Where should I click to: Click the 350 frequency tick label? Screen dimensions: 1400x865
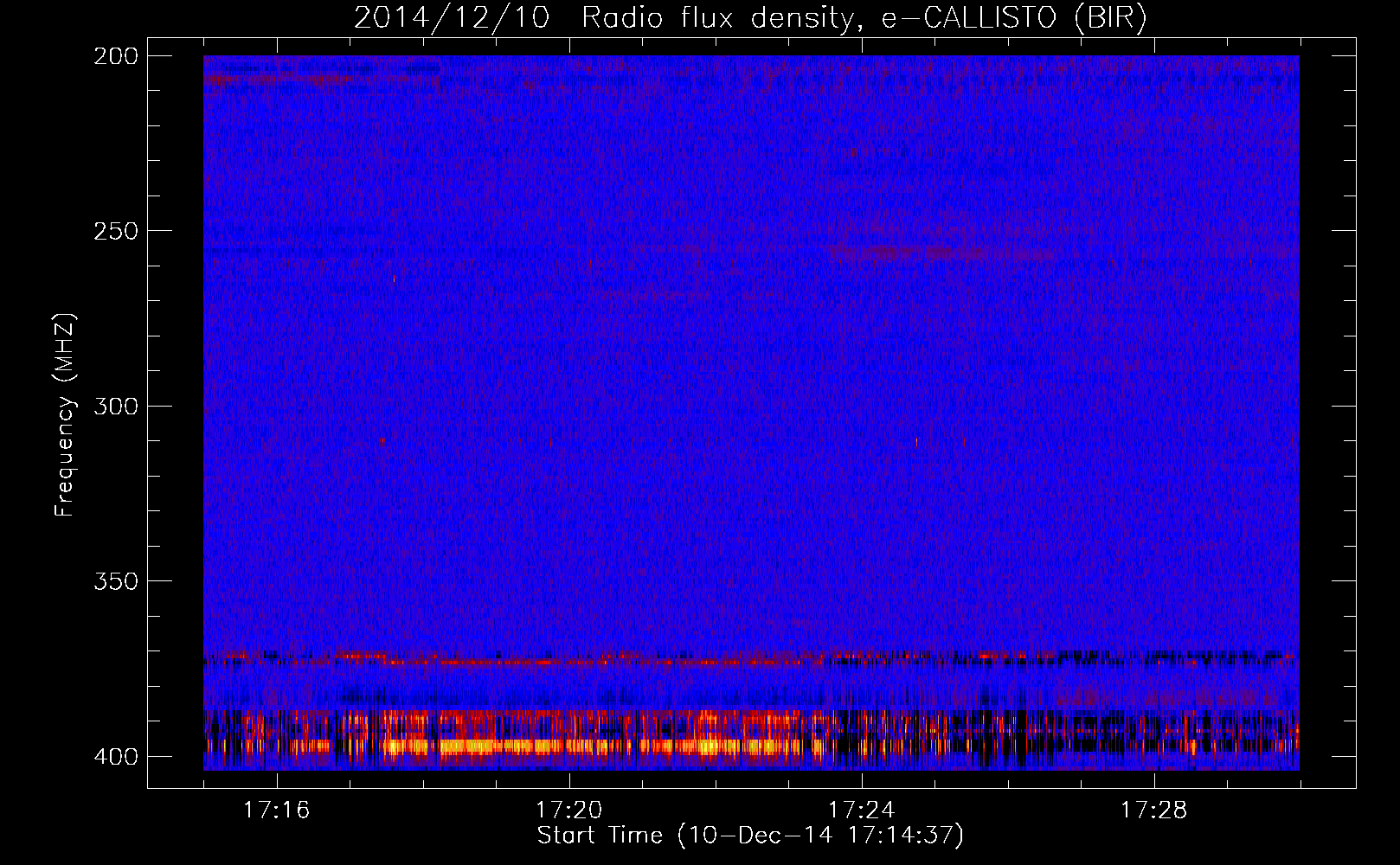pos(115,581)
